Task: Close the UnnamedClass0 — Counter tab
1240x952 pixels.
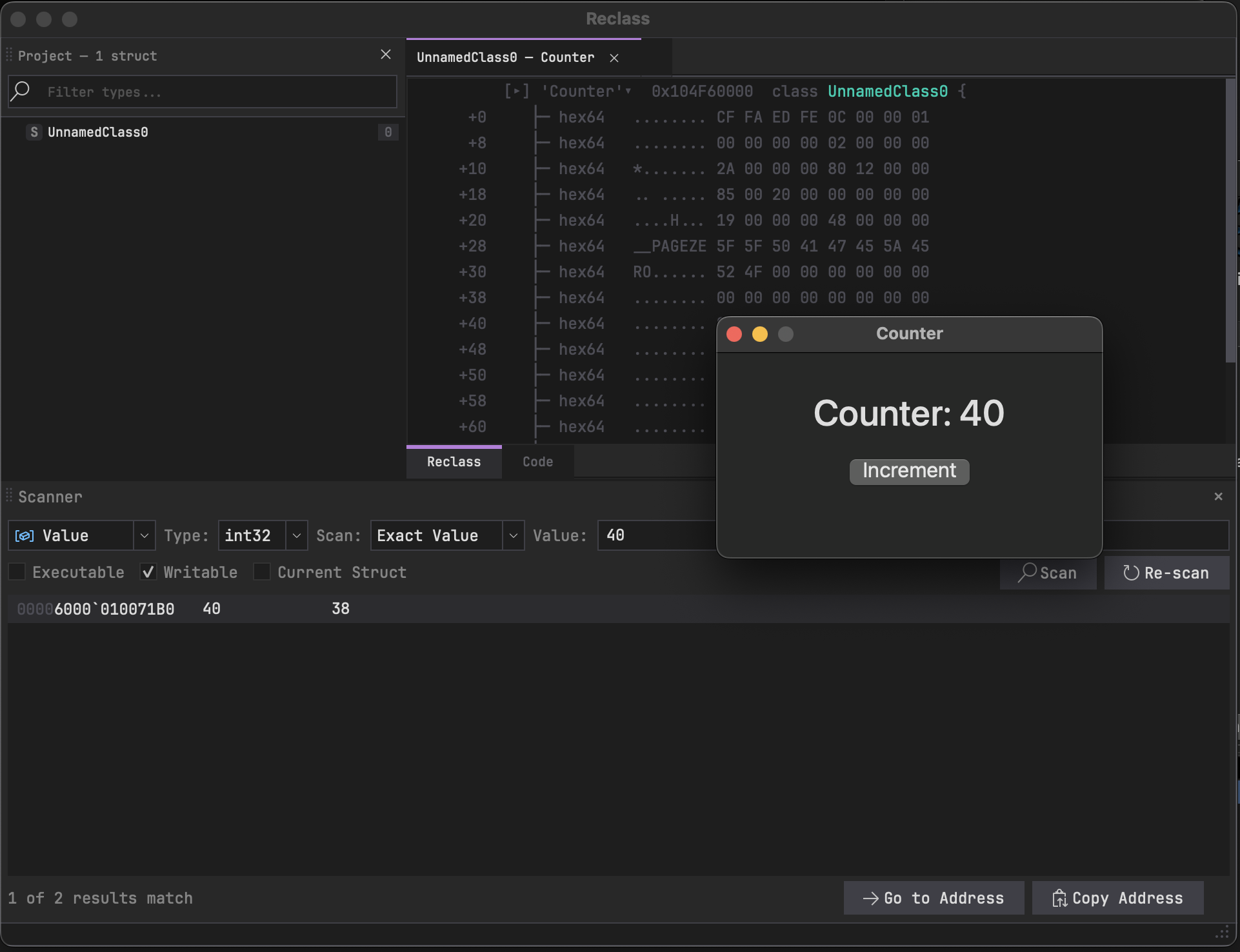Action: (x=614, y=58)
